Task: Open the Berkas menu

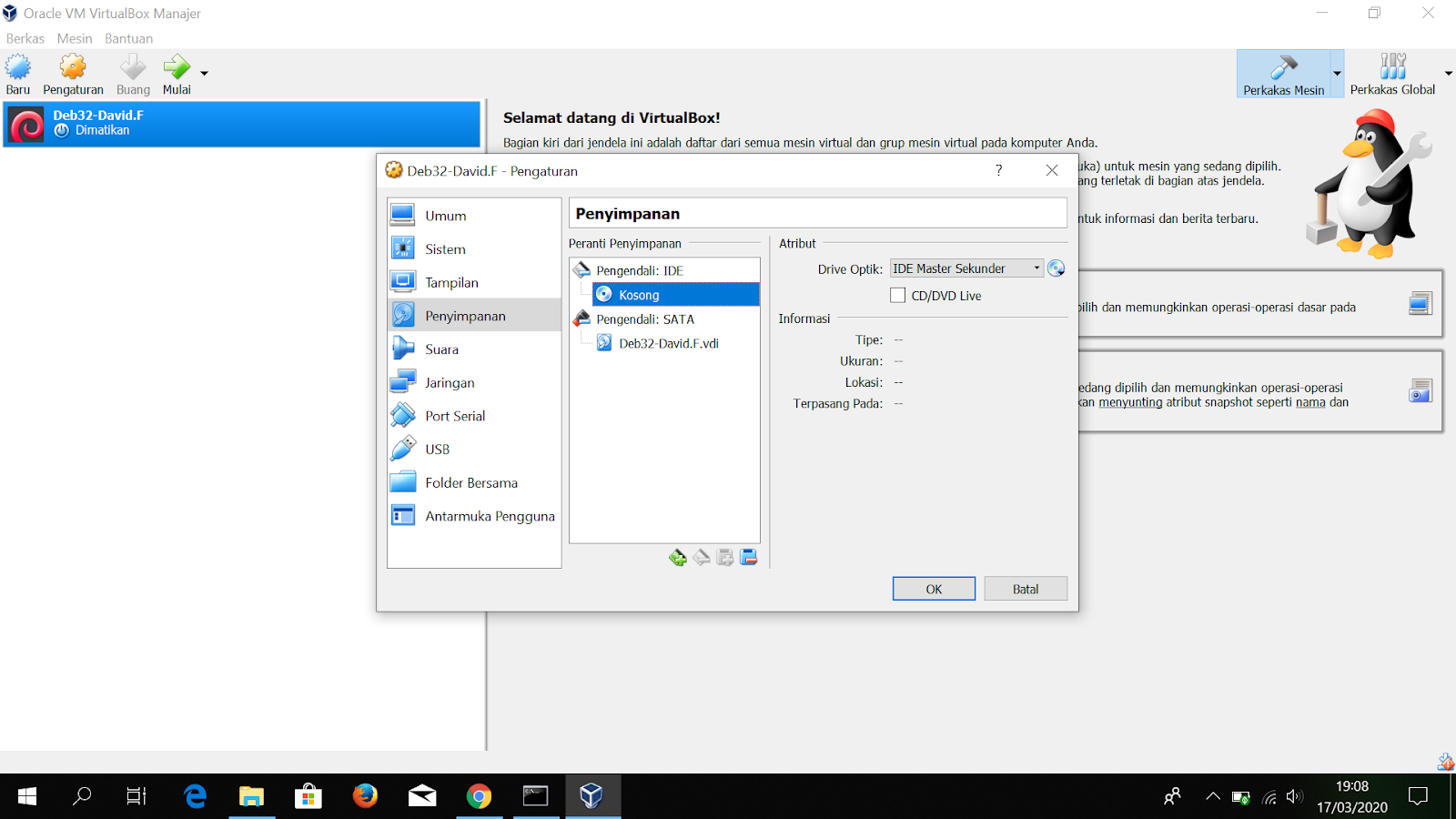Action: click(x=25, y=38)
